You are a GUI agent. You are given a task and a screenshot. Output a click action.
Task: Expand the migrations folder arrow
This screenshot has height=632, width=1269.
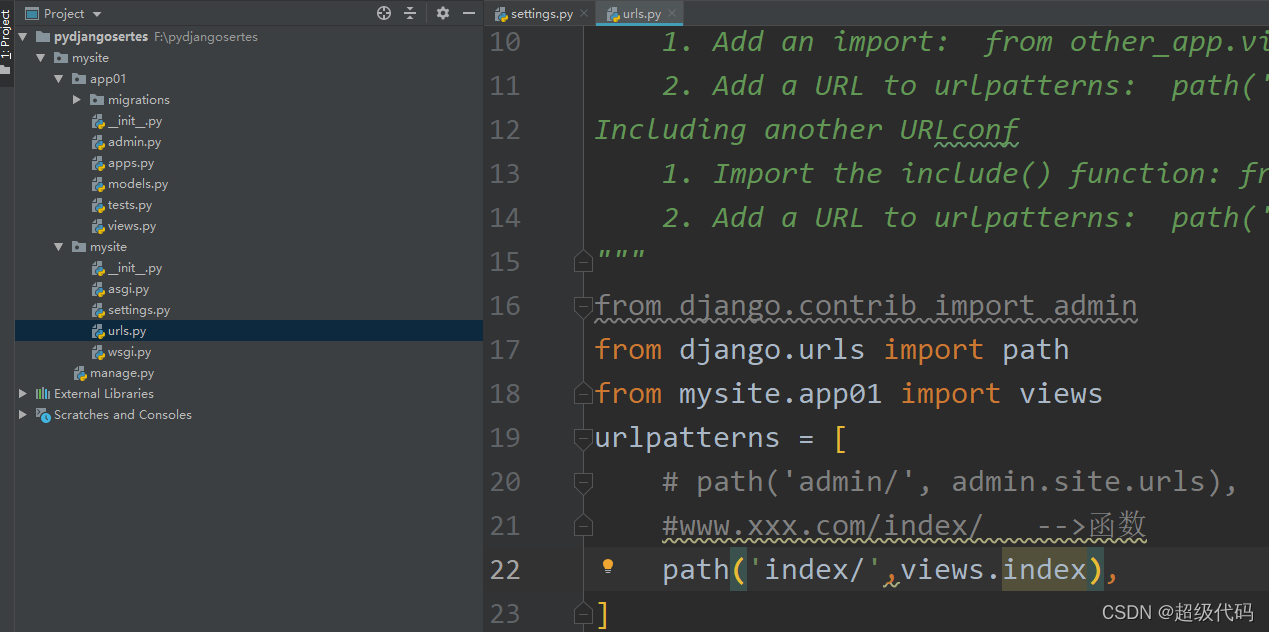(77, 100)
